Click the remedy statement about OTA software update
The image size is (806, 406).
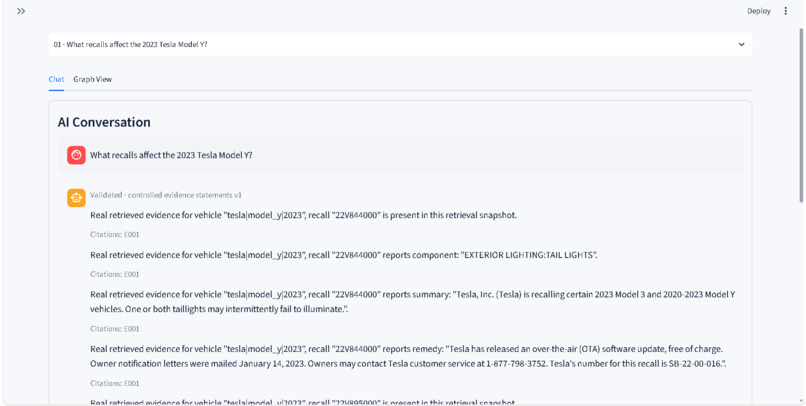(x=408, y=356)
